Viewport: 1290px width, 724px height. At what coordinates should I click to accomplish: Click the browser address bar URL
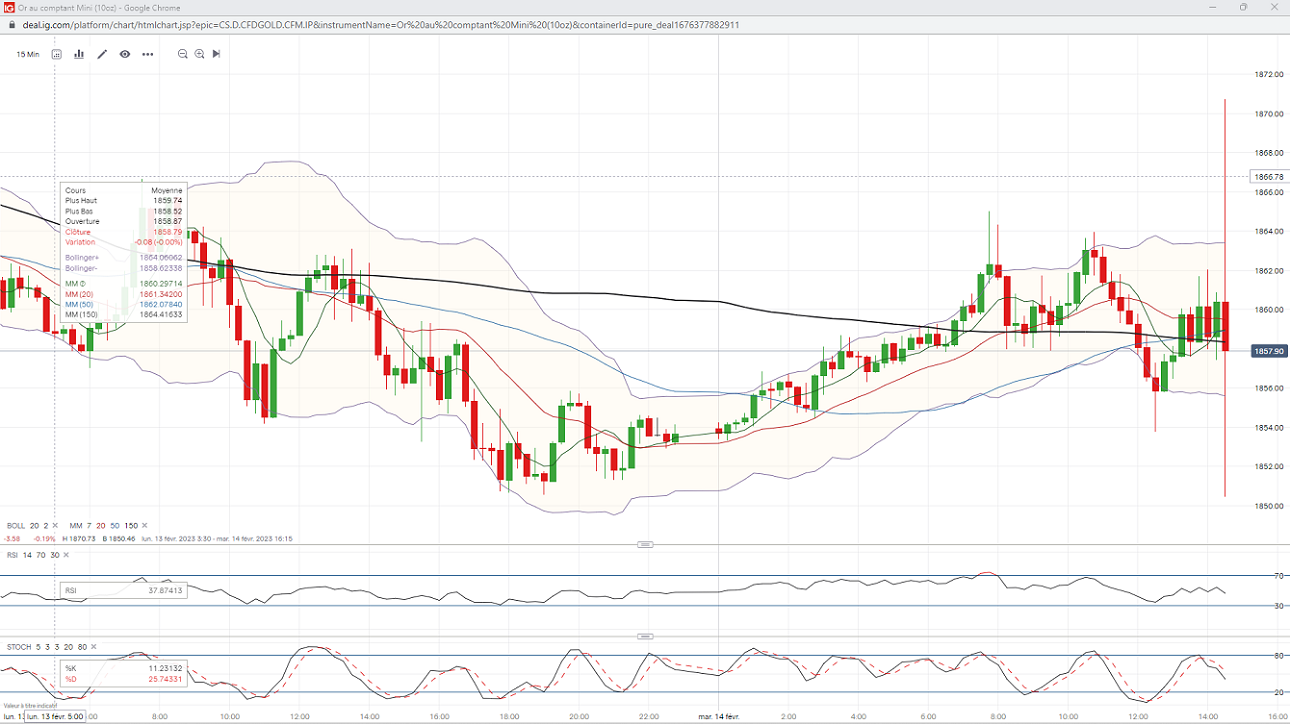coord(380,24)
